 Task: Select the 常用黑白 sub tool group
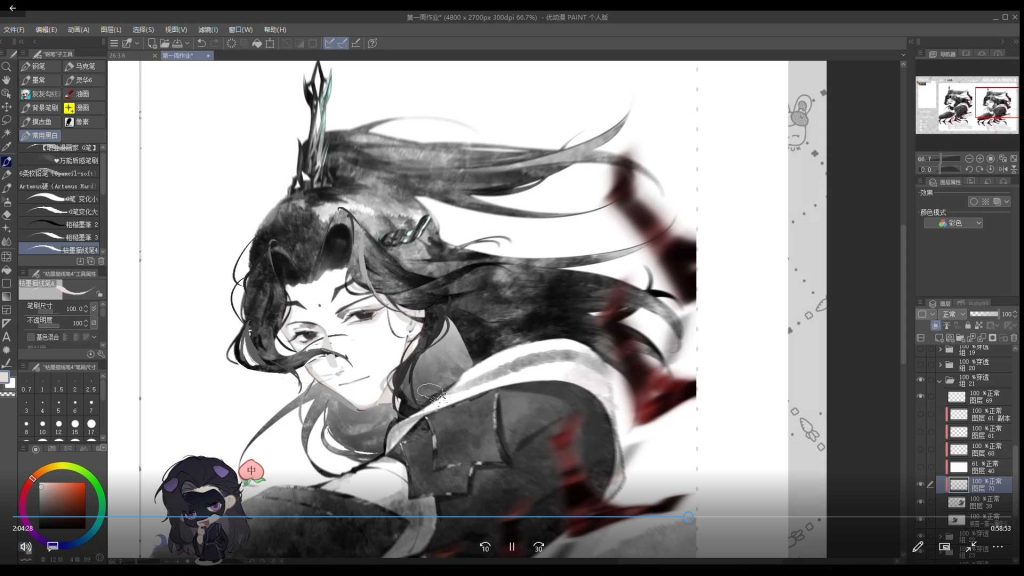click(39, 135)
